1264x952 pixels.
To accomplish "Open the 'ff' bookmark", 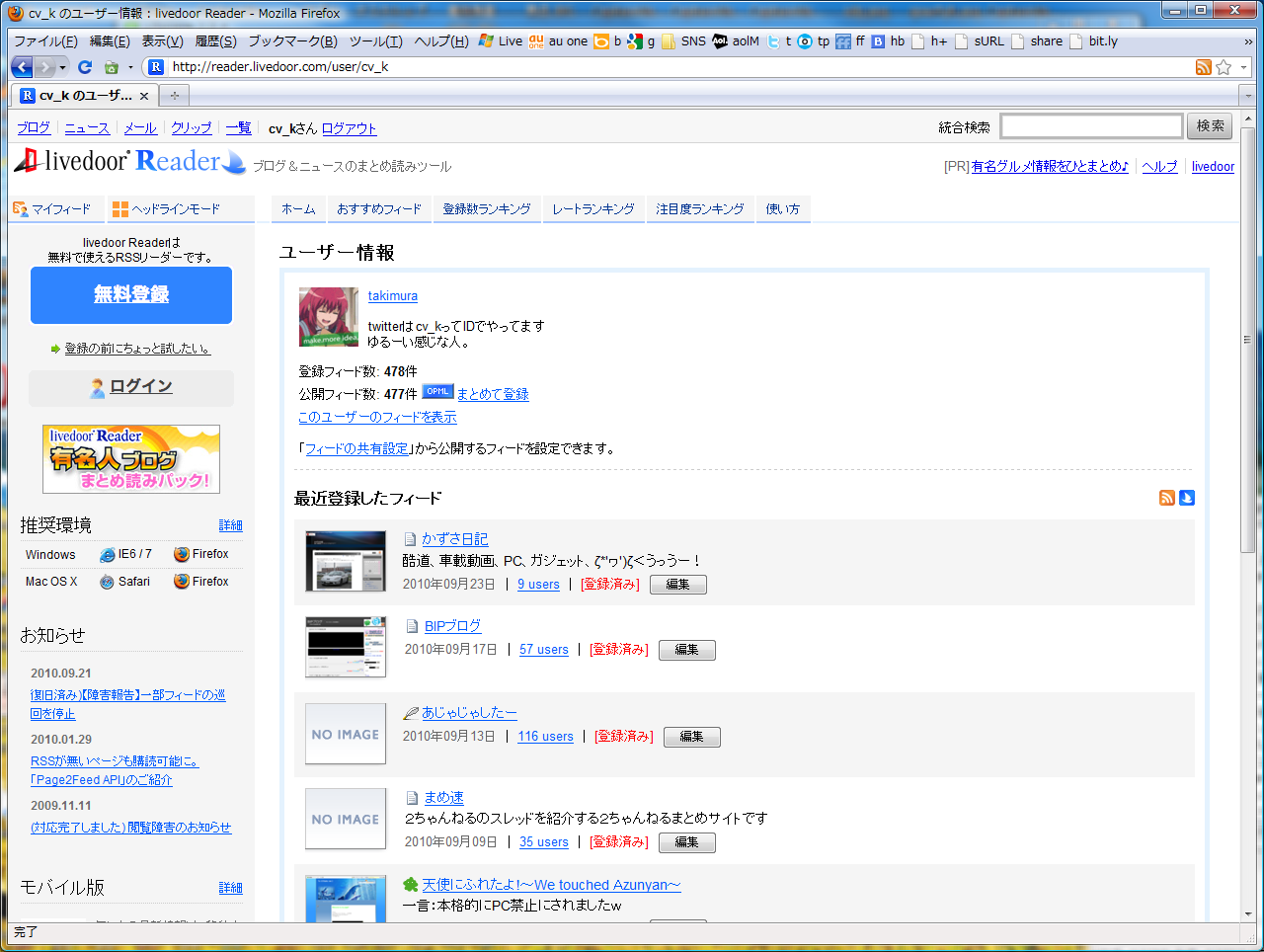I will click(x=850, y=41).
